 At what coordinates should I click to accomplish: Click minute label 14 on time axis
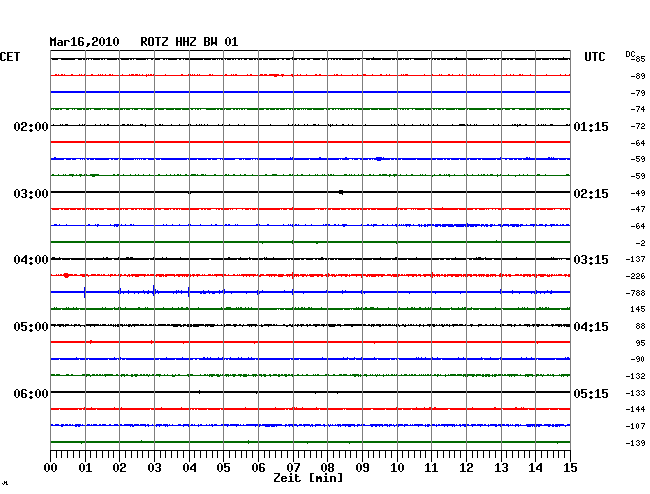click(x=535, y=468)
